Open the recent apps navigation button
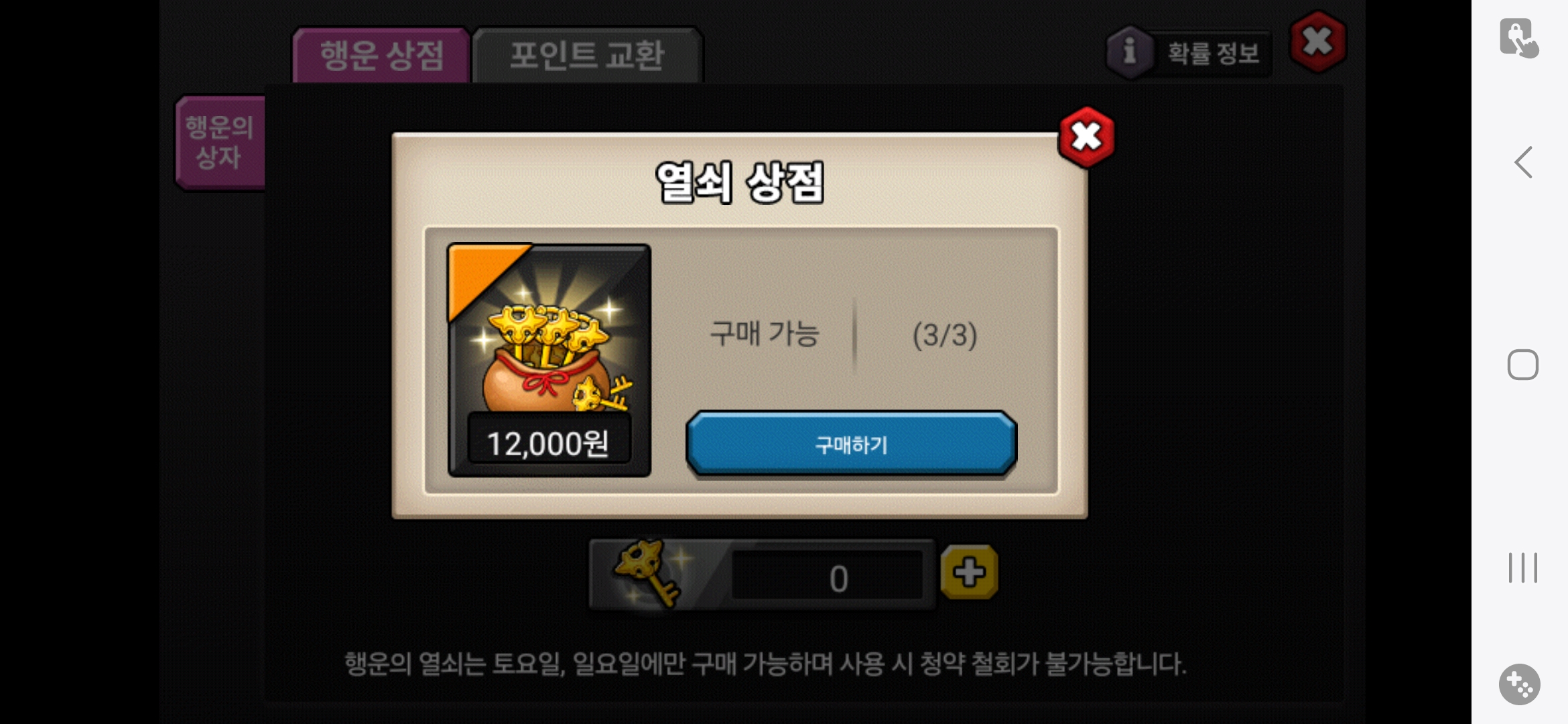 [x=1522, y=568]
